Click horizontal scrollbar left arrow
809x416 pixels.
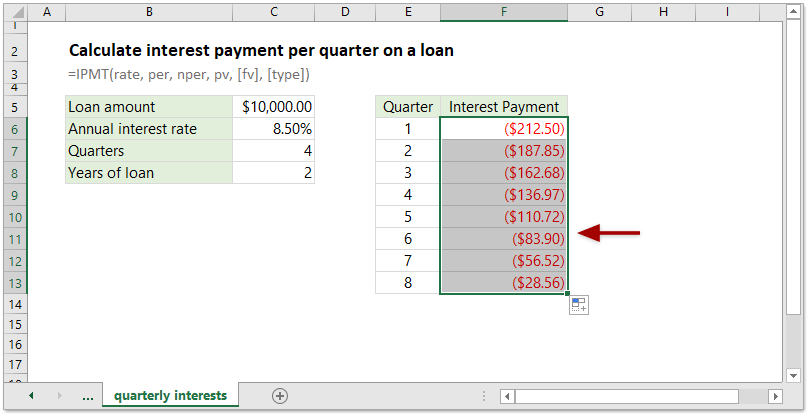pos(507,396)
